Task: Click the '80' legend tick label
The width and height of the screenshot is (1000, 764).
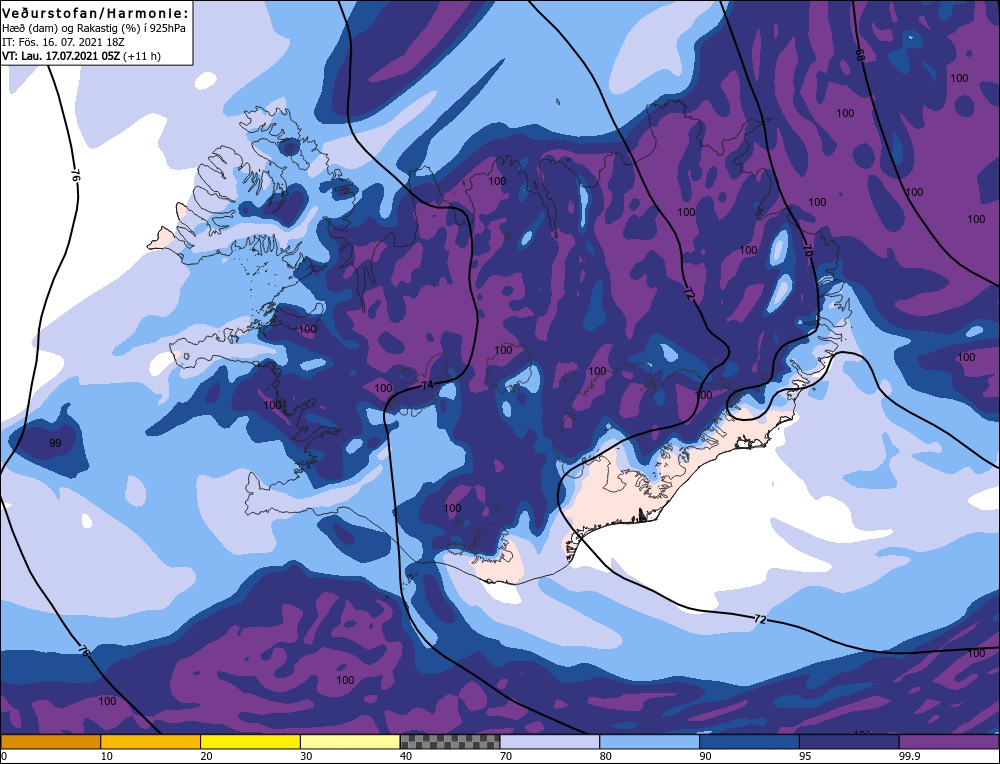Action: coord(606,756)
